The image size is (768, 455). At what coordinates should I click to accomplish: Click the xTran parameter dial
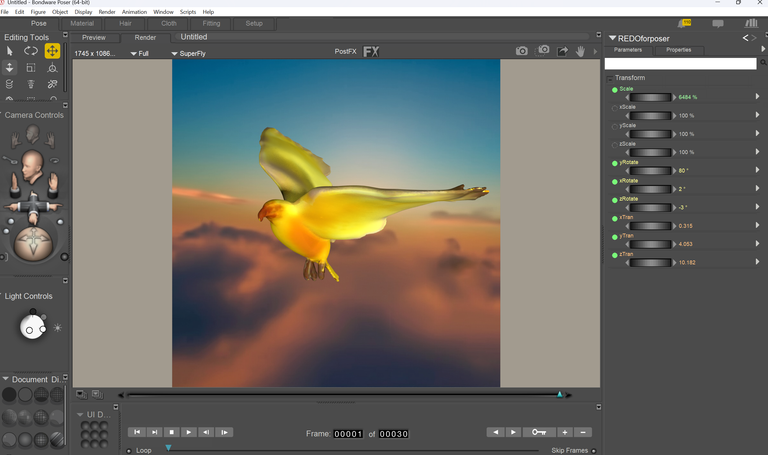650,226
